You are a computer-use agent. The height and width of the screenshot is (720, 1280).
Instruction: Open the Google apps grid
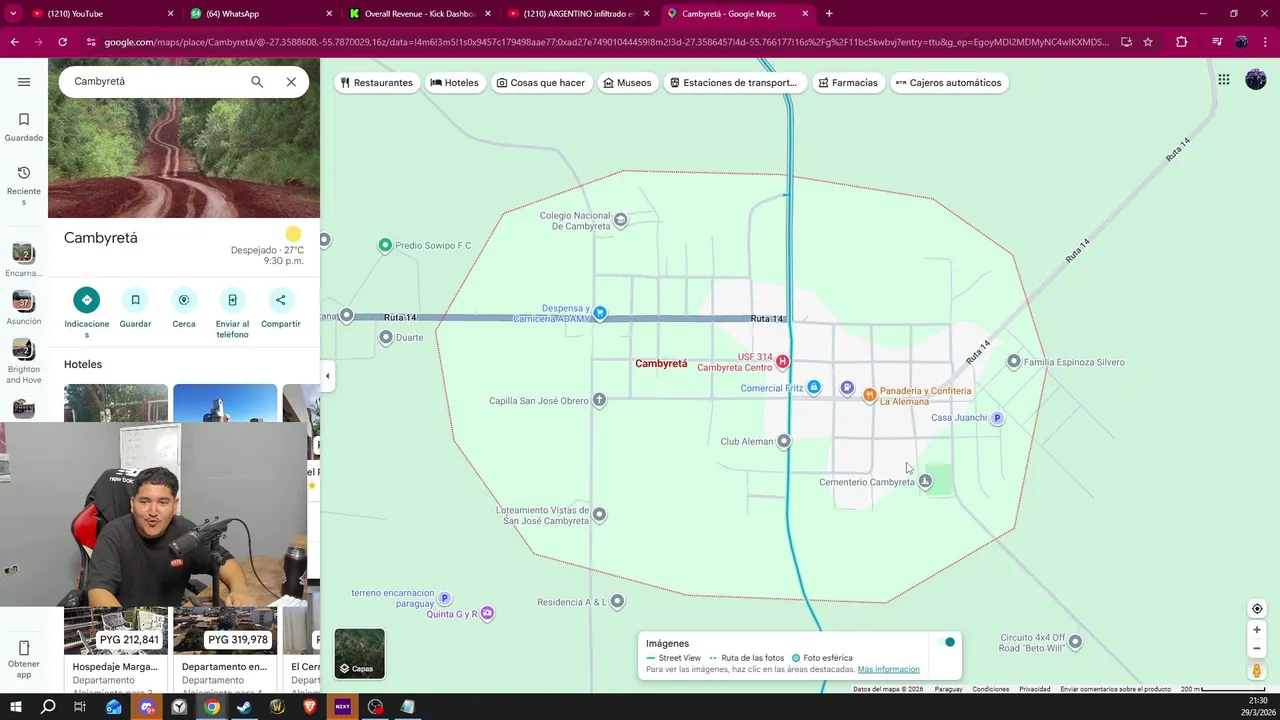click(x=1224, y=80)
